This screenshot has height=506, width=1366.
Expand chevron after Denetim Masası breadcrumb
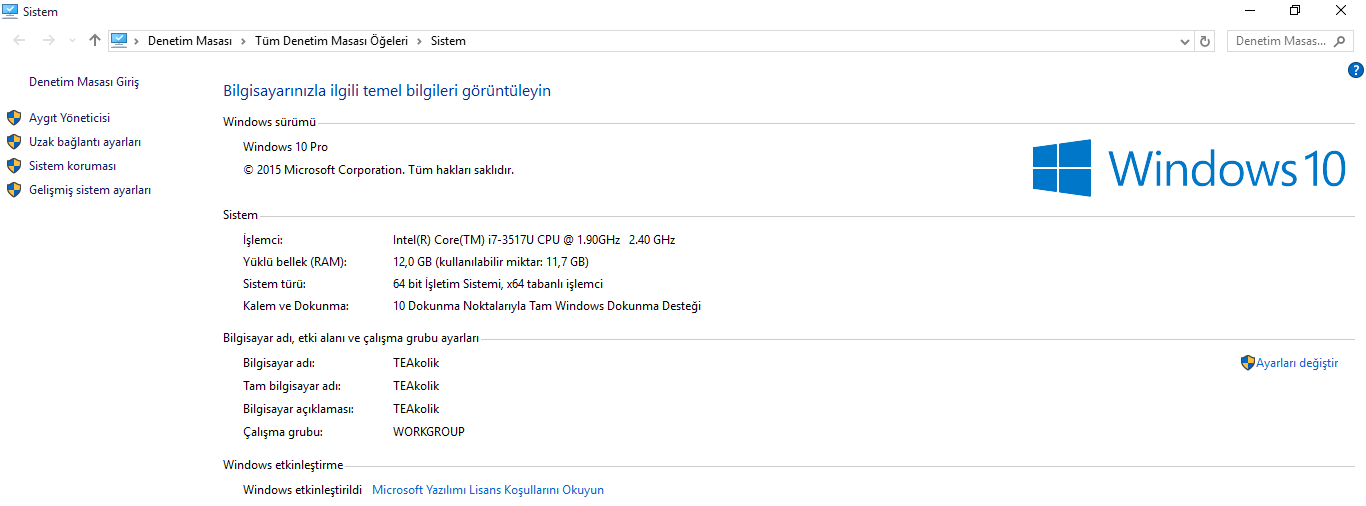[243, 41]
